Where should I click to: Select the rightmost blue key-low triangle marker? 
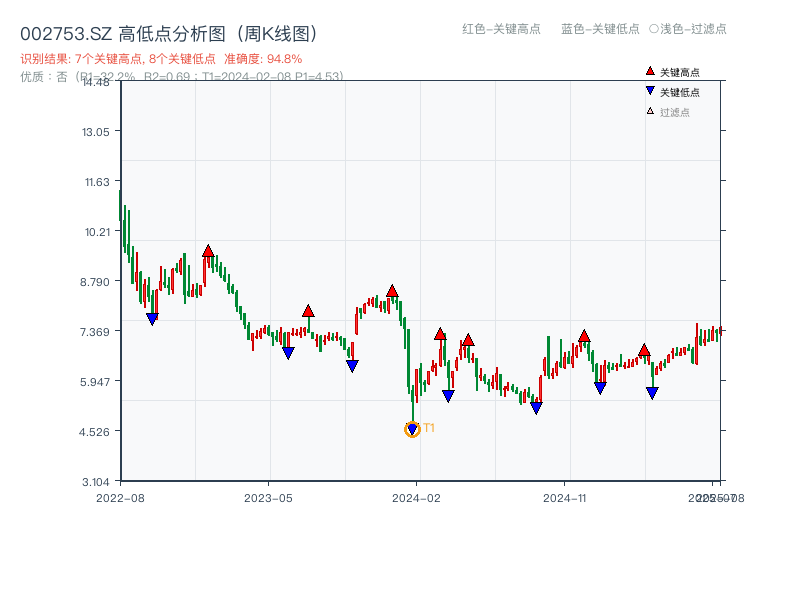(652, 393)
